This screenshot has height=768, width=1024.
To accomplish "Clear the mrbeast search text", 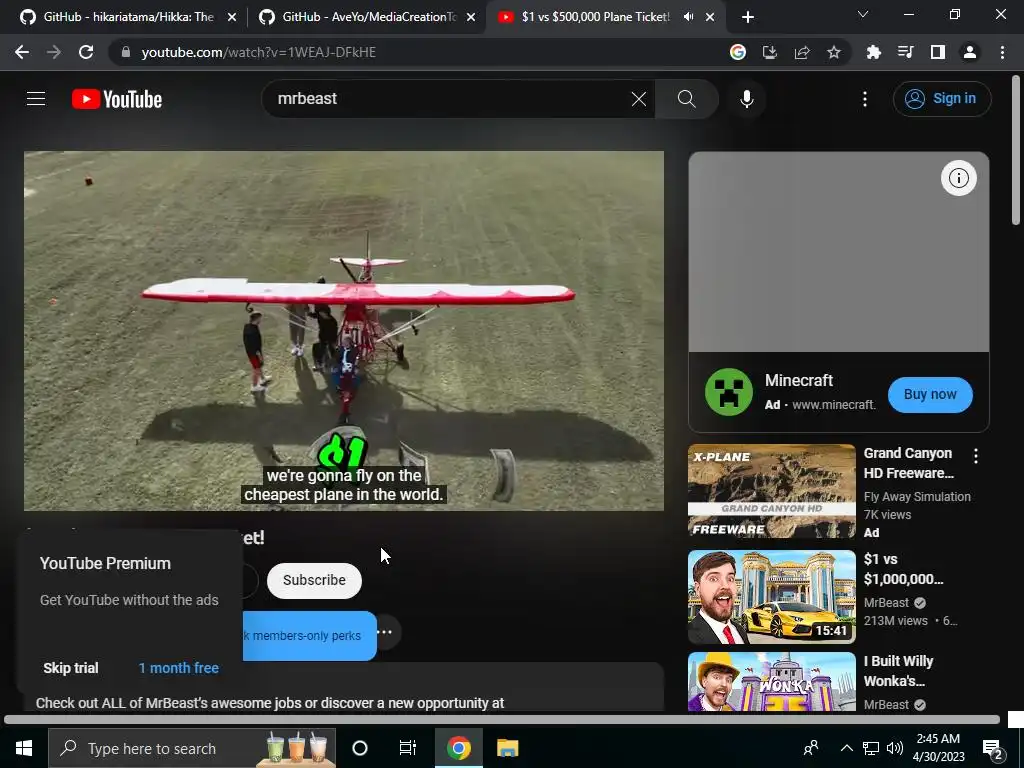I will coord(639,99).
